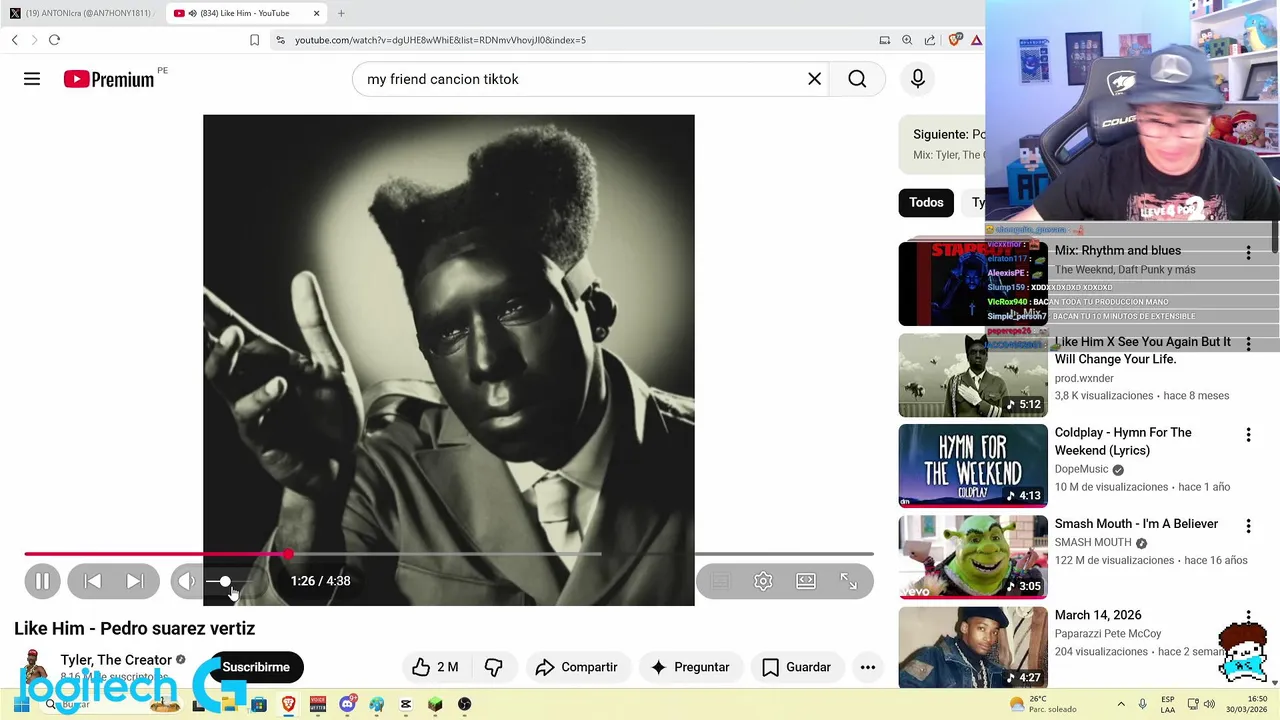Open player settings gear

(763, 581)
